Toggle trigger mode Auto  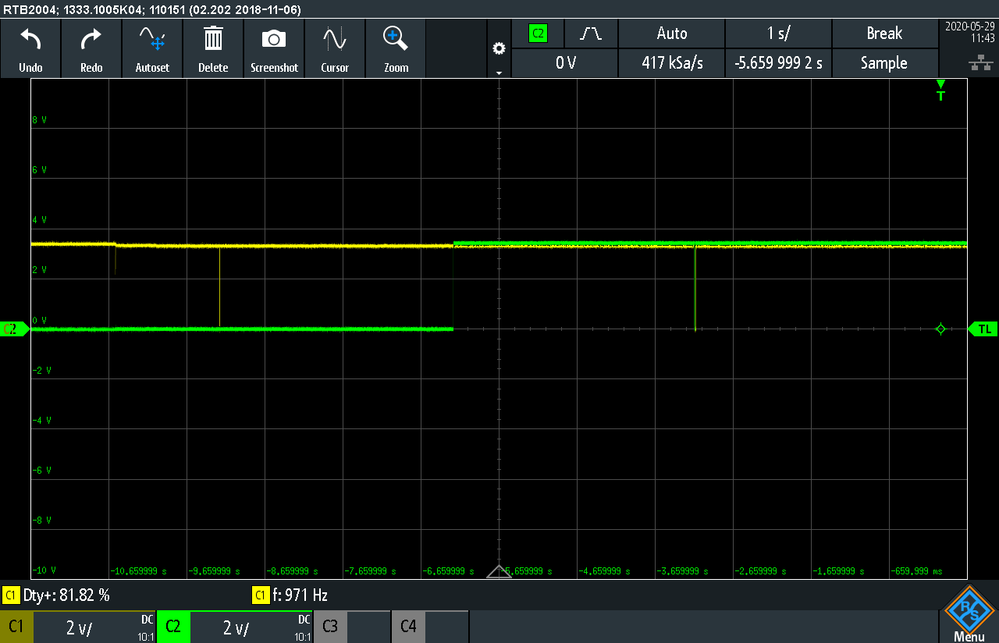[672, 34]
